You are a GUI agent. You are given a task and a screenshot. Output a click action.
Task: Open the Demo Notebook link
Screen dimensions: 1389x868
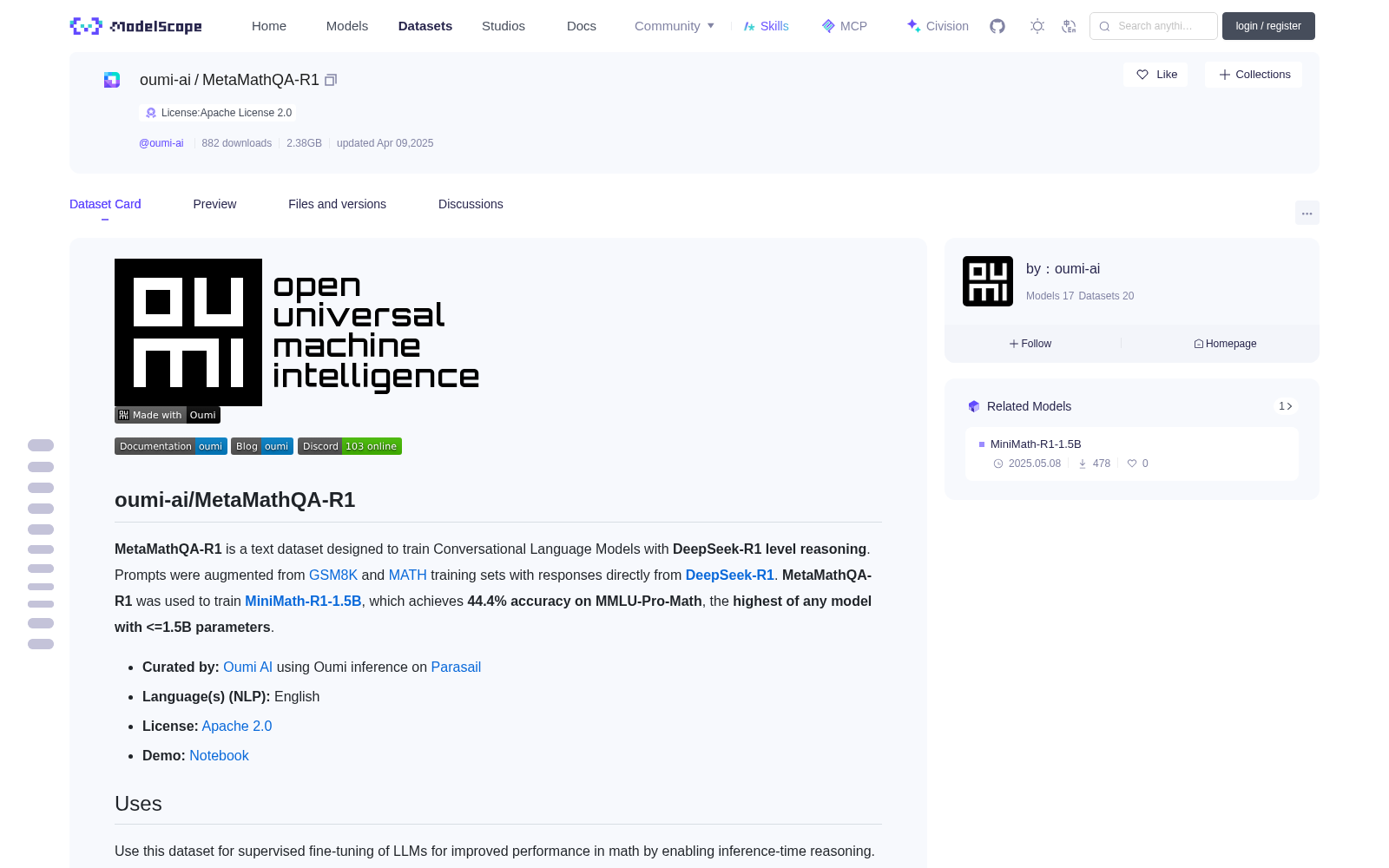pos(219,755)
